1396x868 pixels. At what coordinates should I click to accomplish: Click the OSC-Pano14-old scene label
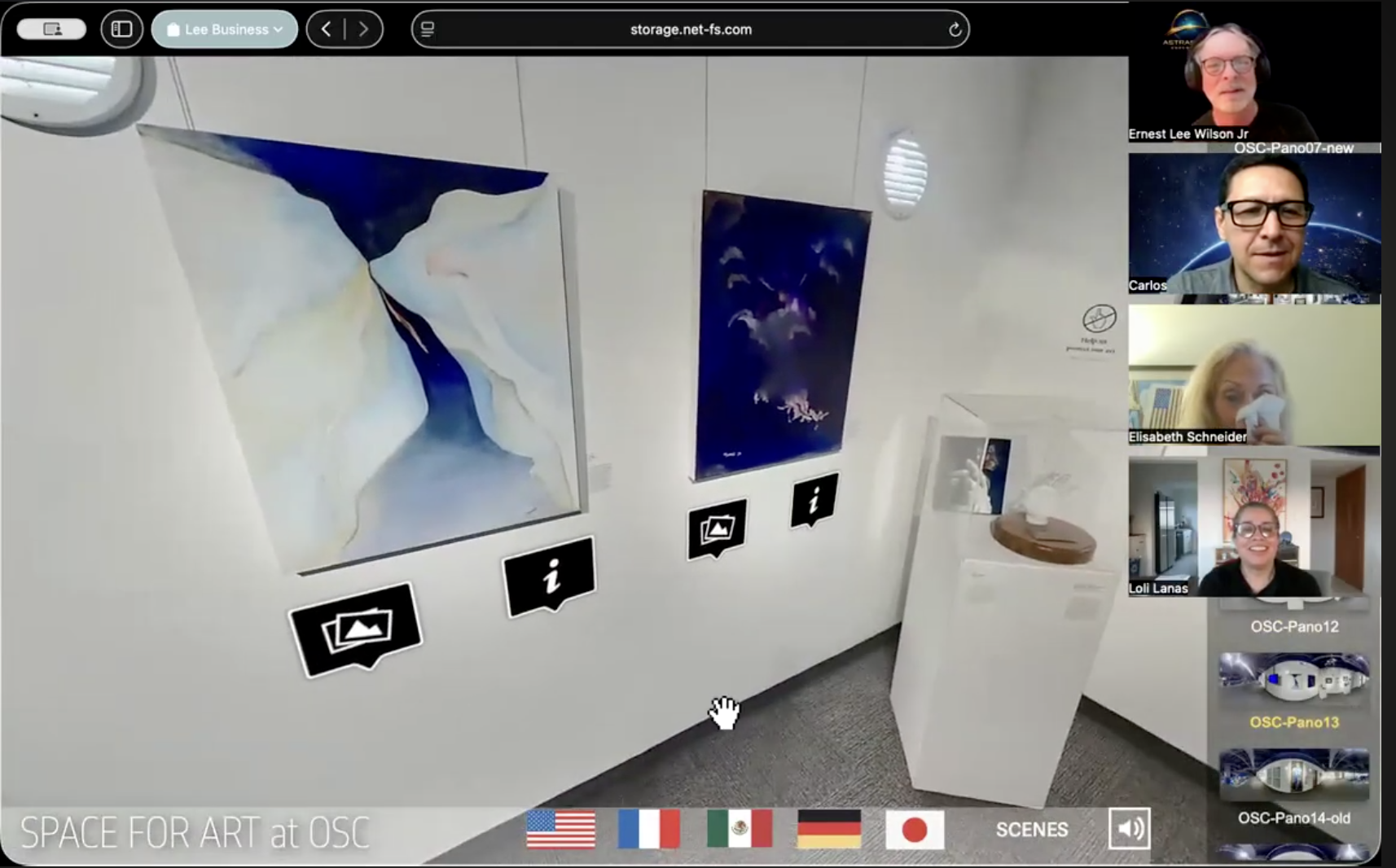click(x=1293, y=818)
